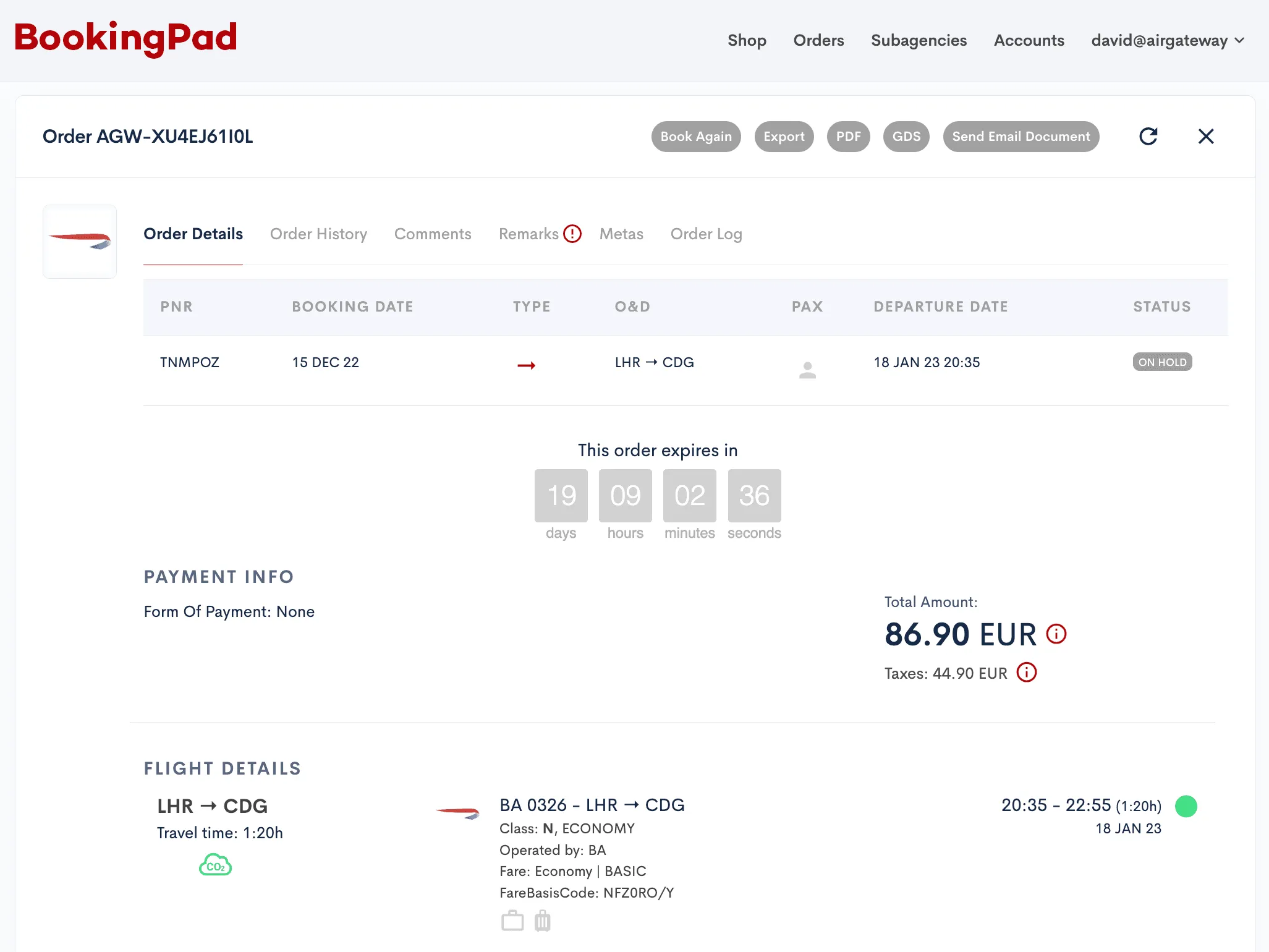The width and height of the screenshot is (1269, 952).
Task: Click the GDS button
Action: pyautogui.click(x=906, y=136)
